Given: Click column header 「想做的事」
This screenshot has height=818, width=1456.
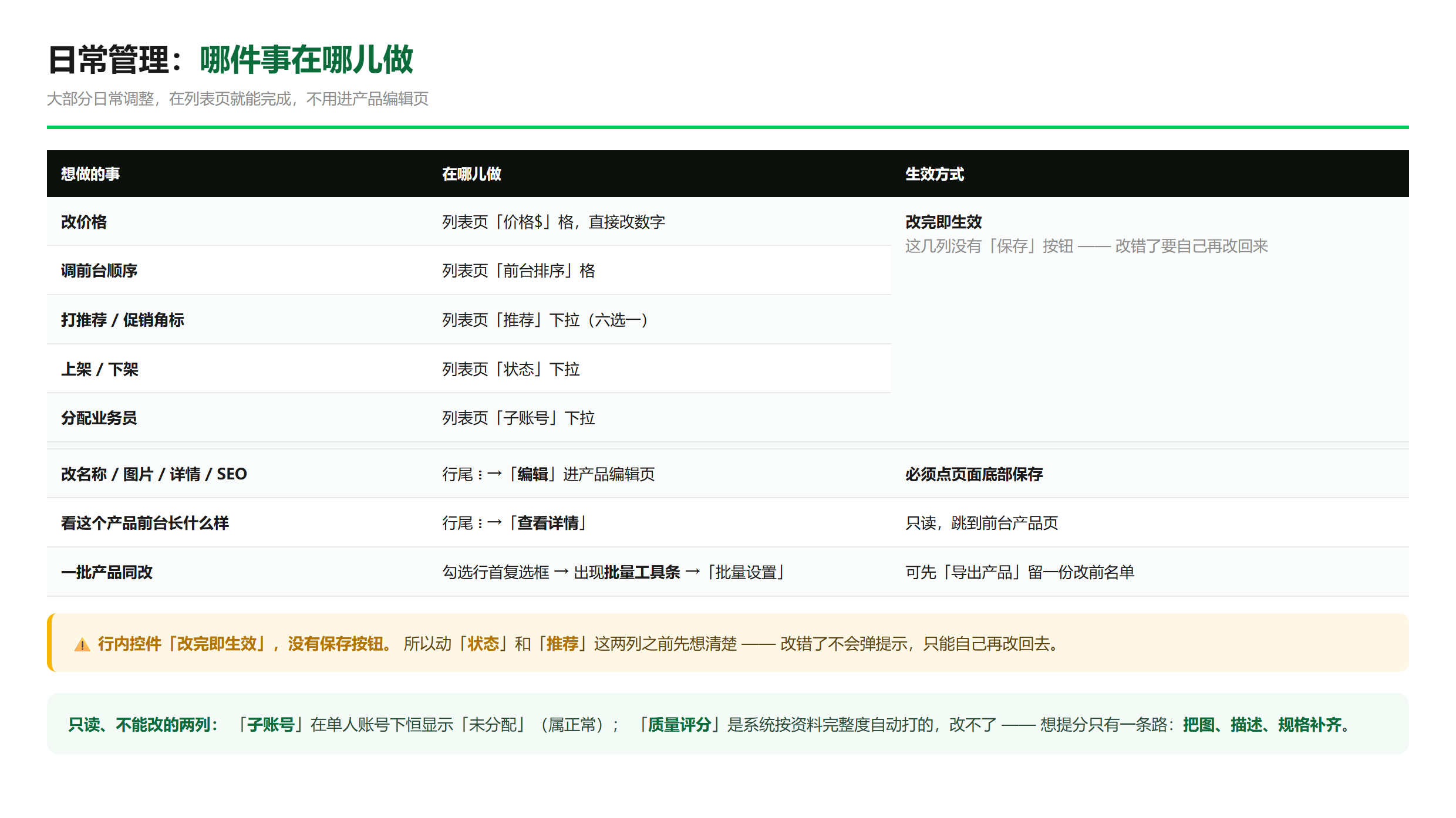Looking at the screenshot, I should [x=90, y=174].
